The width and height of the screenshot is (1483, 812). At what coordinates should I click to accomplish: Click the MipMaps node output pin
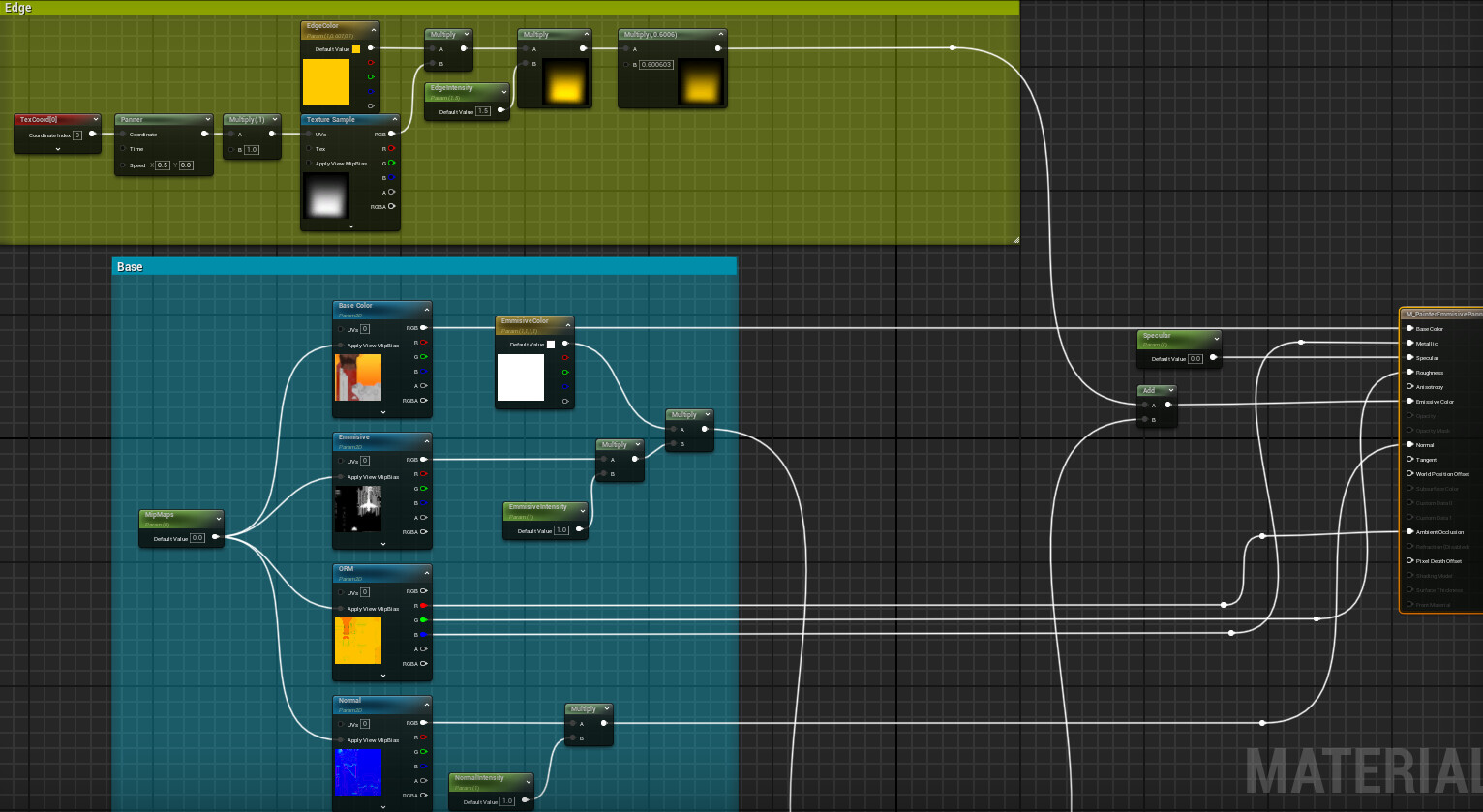215,537
